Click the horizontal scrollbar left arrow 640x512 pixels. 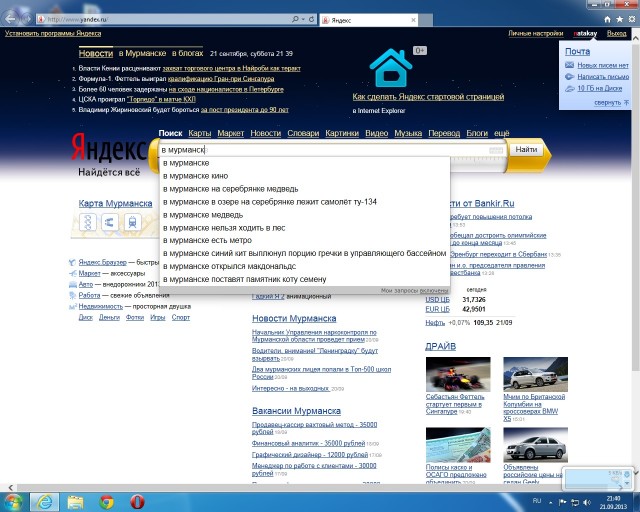11,487
